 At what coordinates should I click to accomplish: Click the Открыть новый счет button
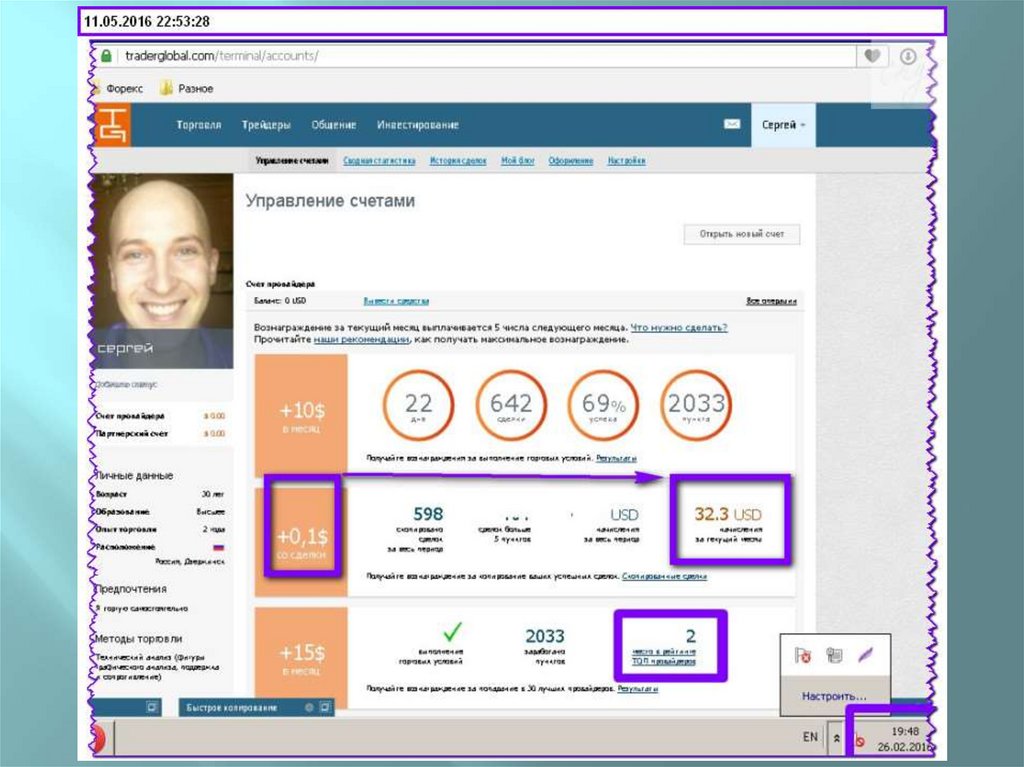742,234
